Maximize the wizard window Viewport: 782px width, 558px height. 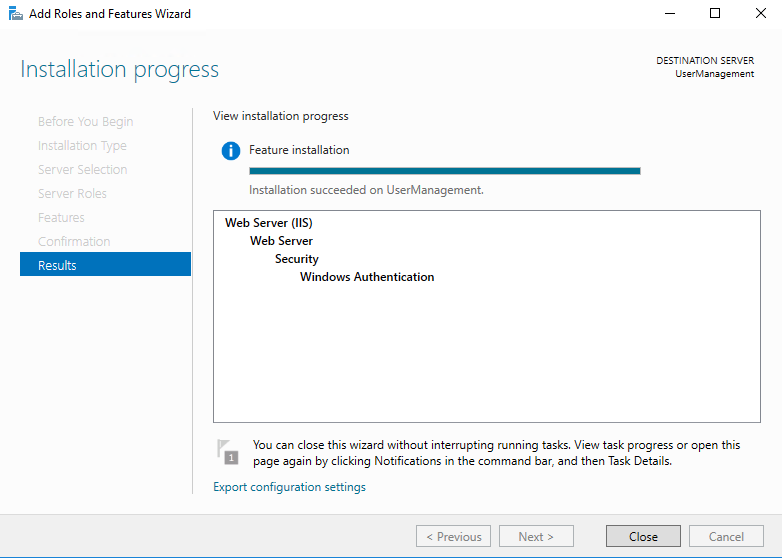click(715, 13)
